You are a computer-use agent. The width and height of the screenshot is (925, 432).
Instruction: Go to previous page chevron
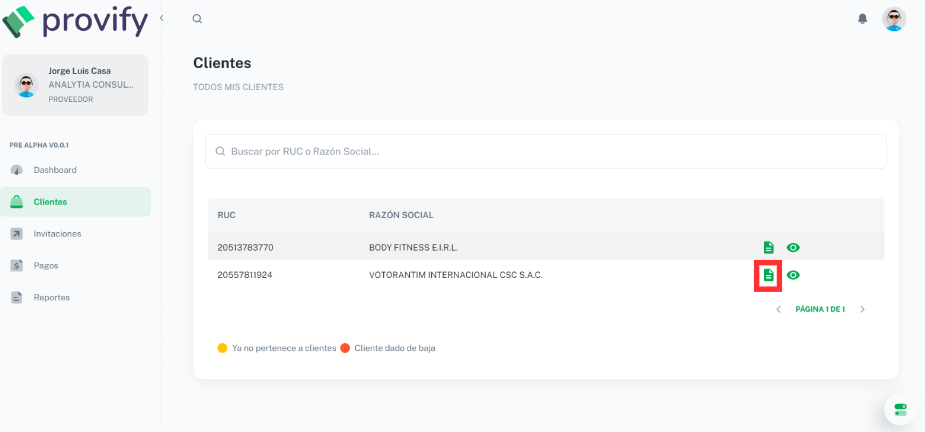tap(779, 309)
